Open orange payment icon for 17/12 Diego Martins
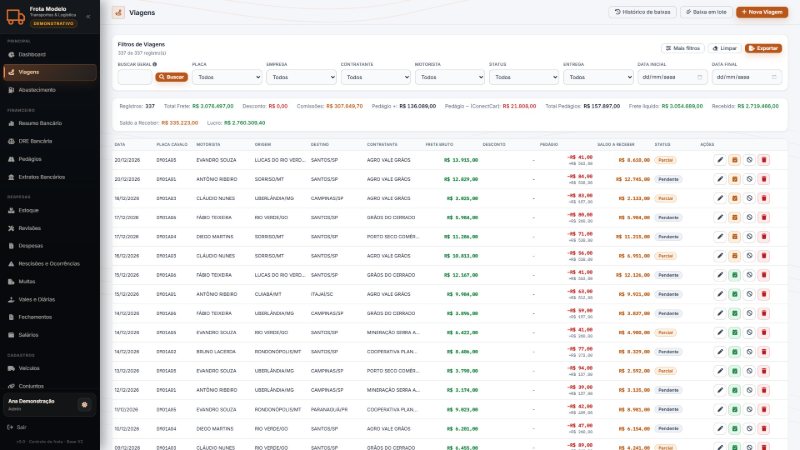 (x=735, y=237)
